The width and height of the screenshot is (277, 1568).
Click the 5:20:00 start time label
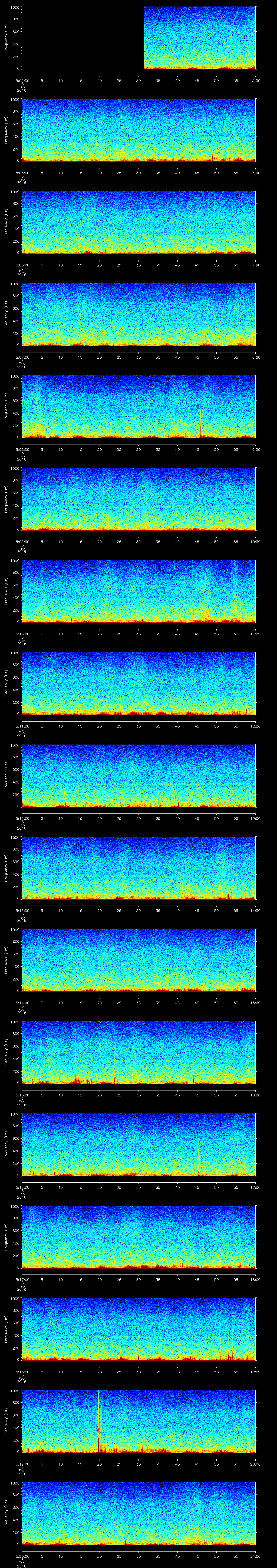coord(22,1556)
